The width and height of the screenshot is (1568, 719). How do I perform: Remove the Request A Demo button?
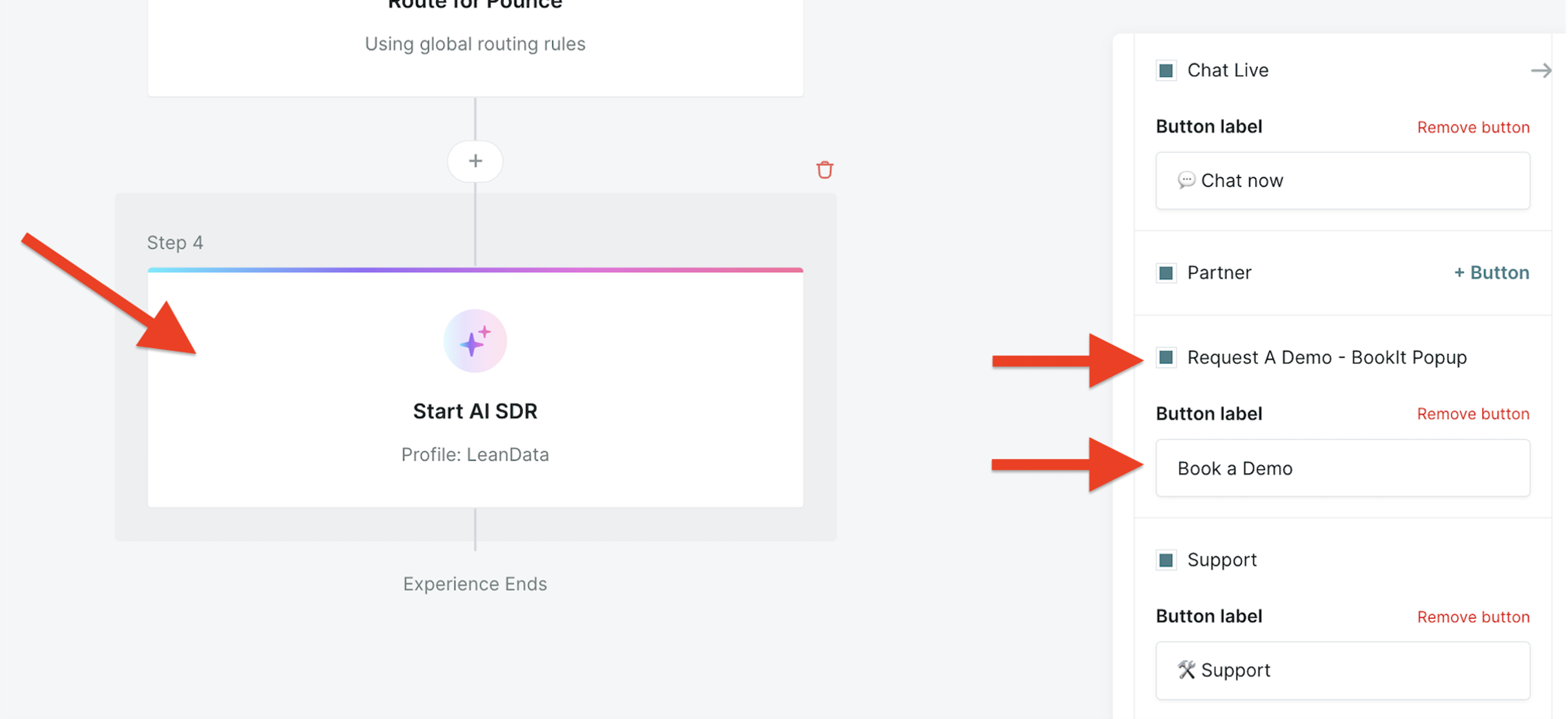point(1473,414)
